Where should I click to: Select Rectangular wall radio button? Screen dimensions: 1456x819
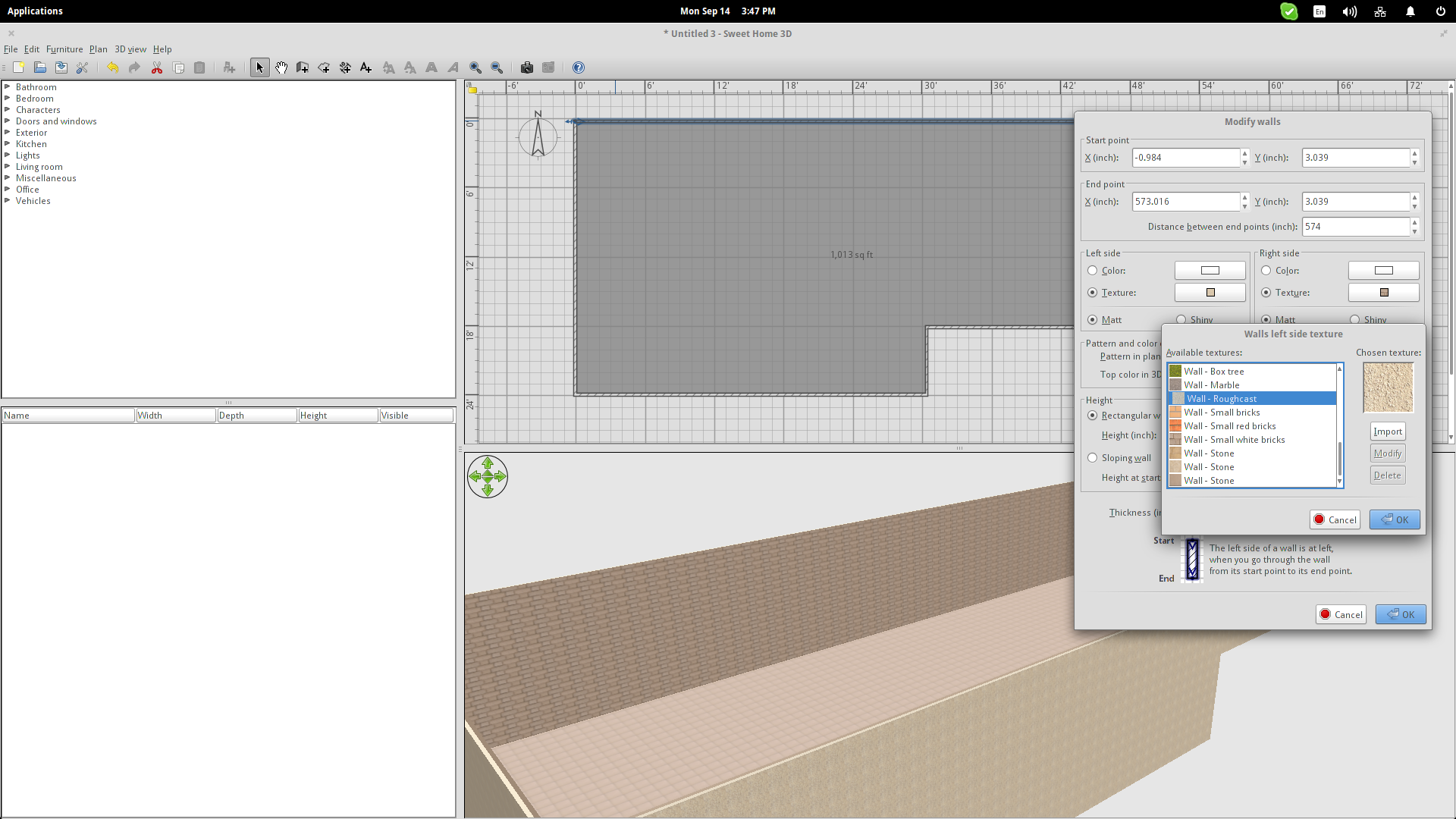pos(1093,416)
